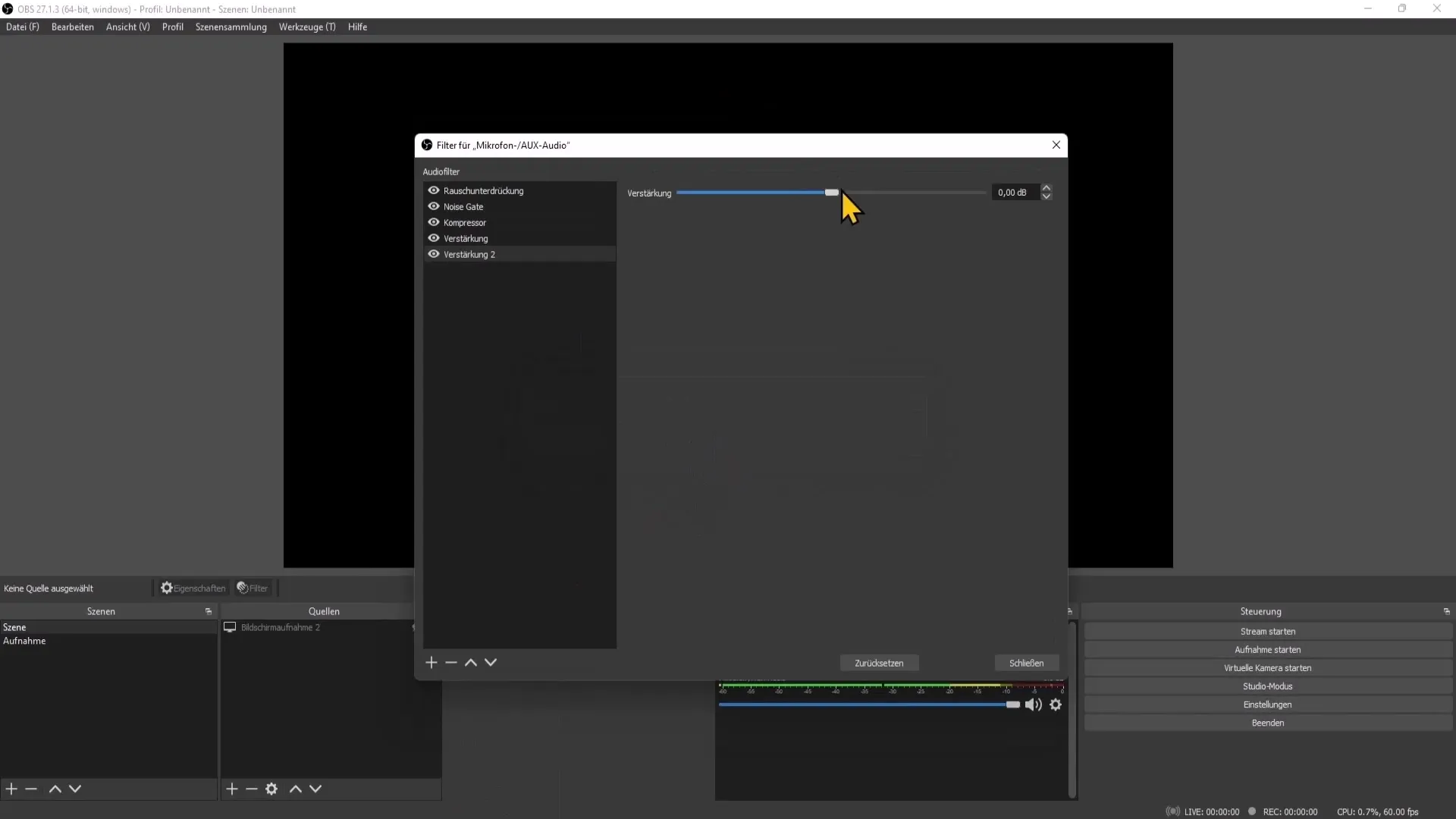Viewport: 1456px width, 819px height.
Task: Click the Eigenschaften gear button
Action: [193, 588]
